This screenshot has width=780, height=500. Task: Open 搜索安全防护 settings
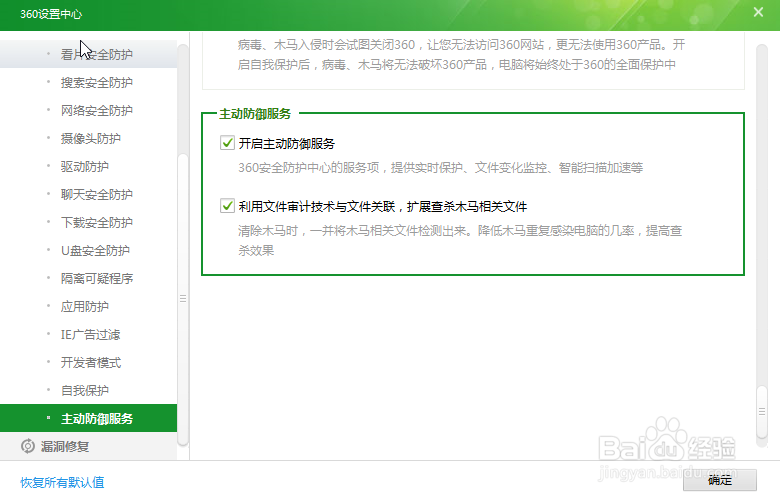tap(89, 82)
